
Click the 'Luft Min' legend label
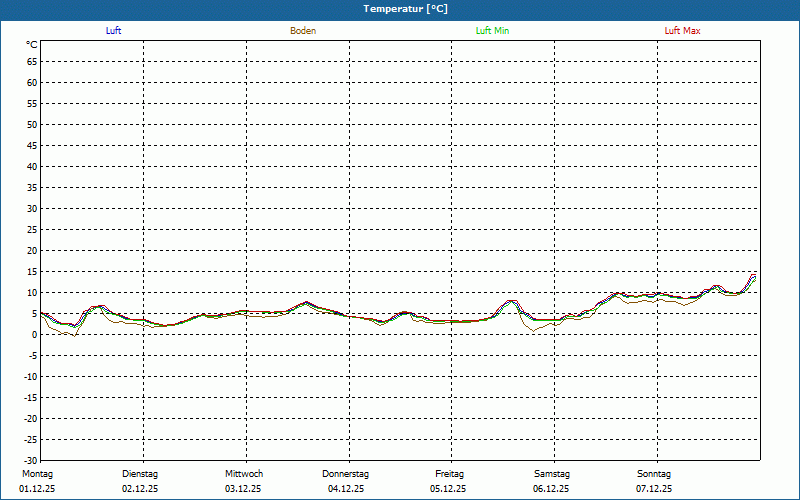[x=492, y=31]
